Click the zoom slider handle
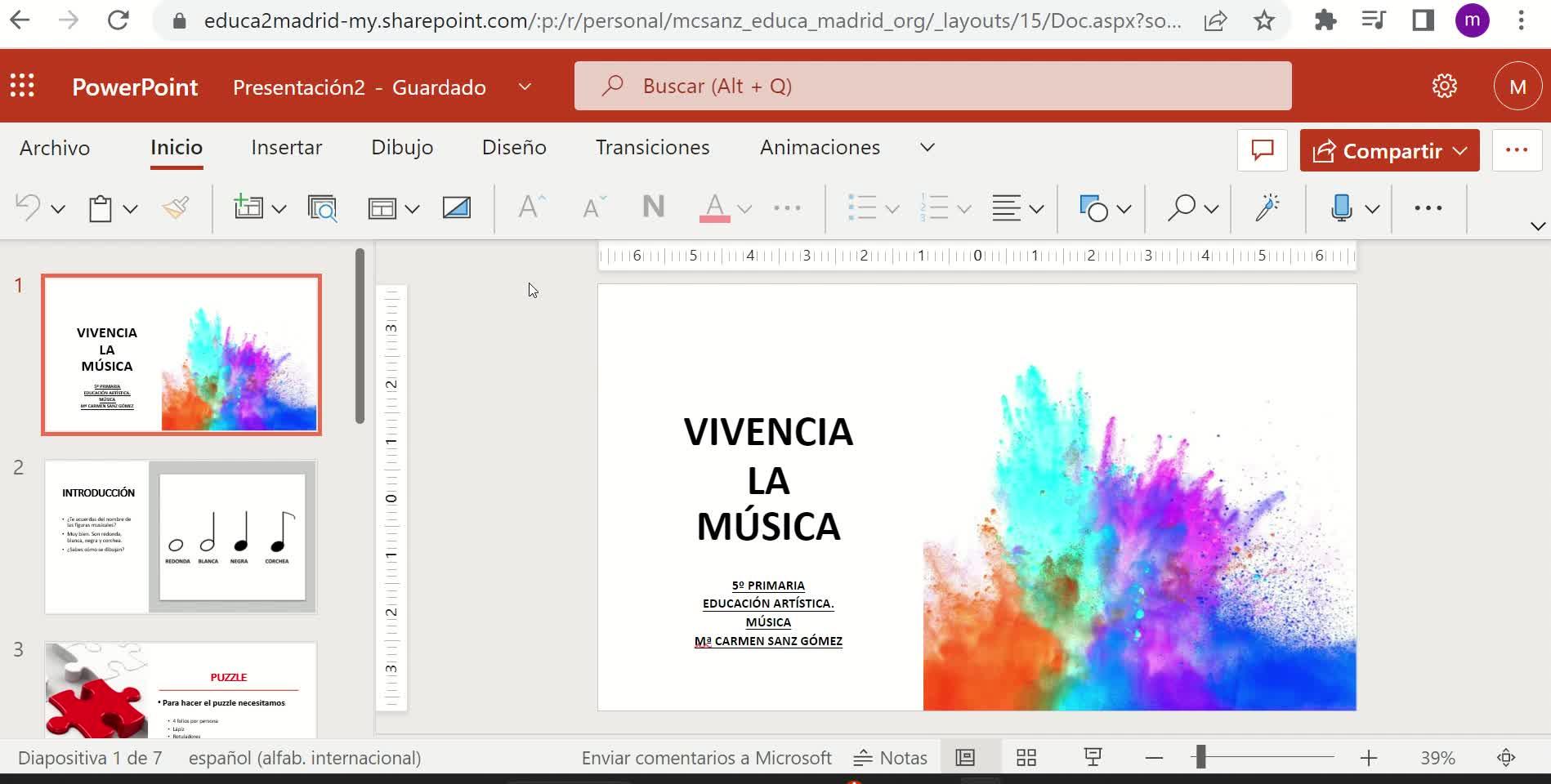 pos(1200,758)
